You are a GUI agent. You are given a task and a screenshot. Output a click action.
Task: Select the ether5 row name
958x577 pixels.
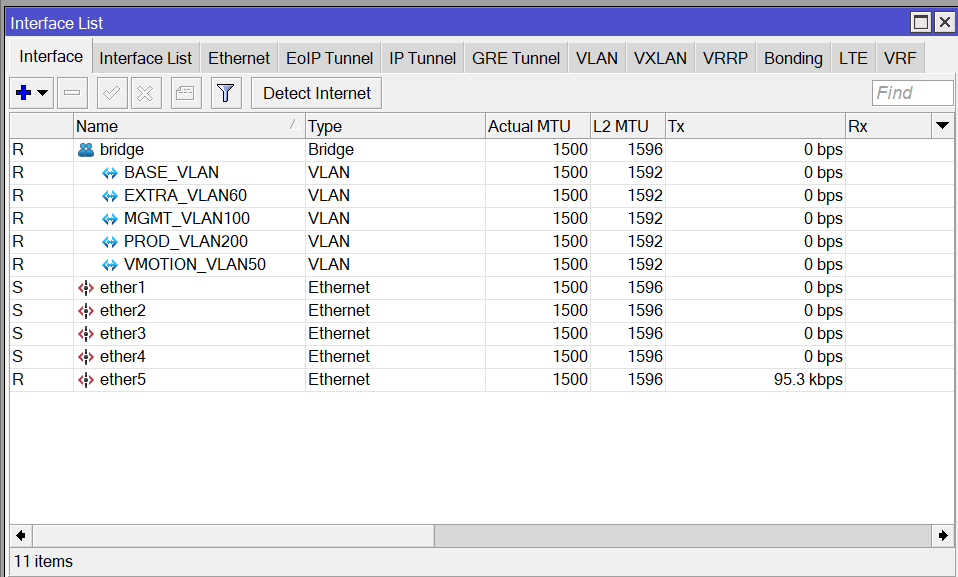click(x=123, y=380)
